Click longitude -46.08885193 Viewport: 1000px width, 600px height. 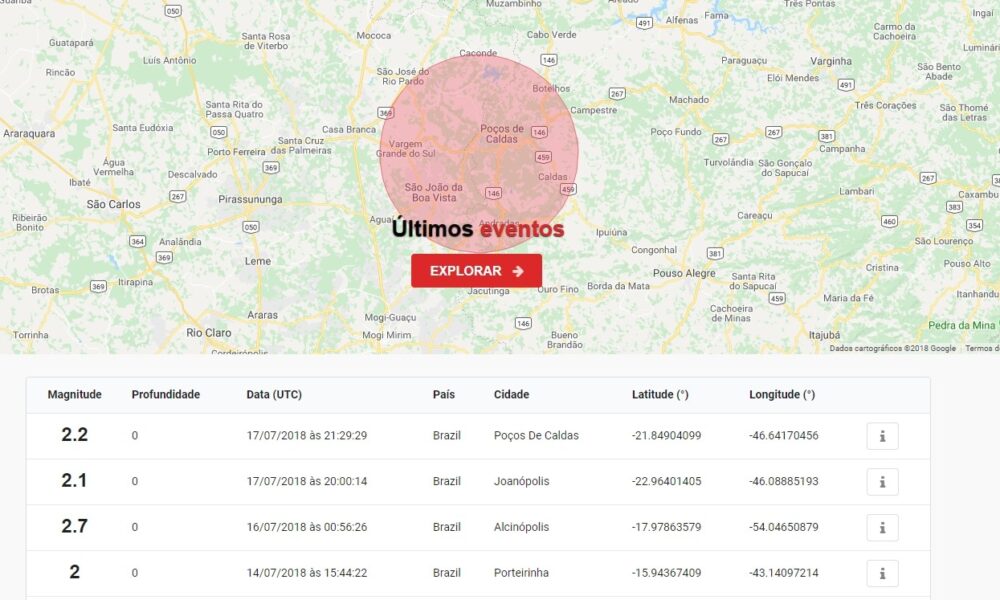click(784, 481)
